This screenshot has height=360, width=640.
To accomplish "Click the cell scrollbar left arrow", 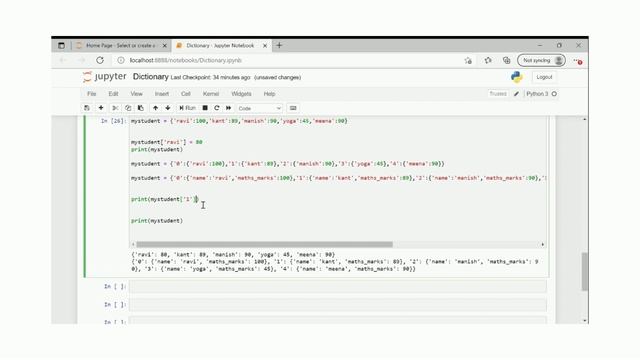I will tap(133, 244).
